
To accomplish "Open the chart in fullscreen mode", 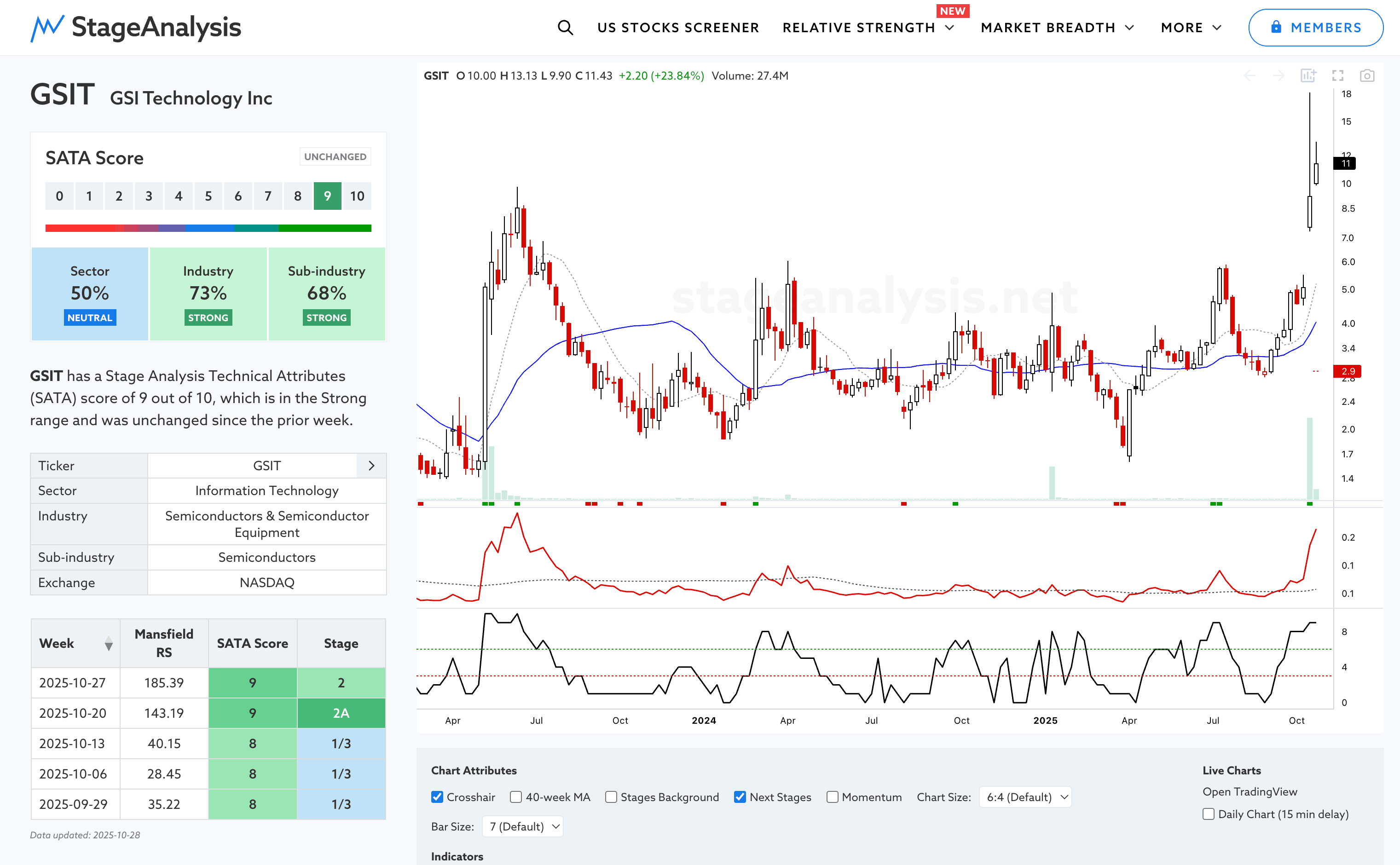I will click(x=1337, y=75).
